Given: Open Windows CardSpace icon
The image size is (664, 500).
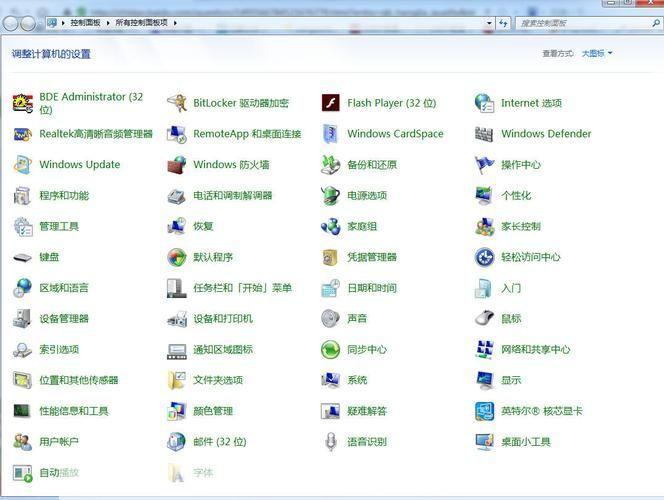Looking at the screenshot, I should point(331,134).
